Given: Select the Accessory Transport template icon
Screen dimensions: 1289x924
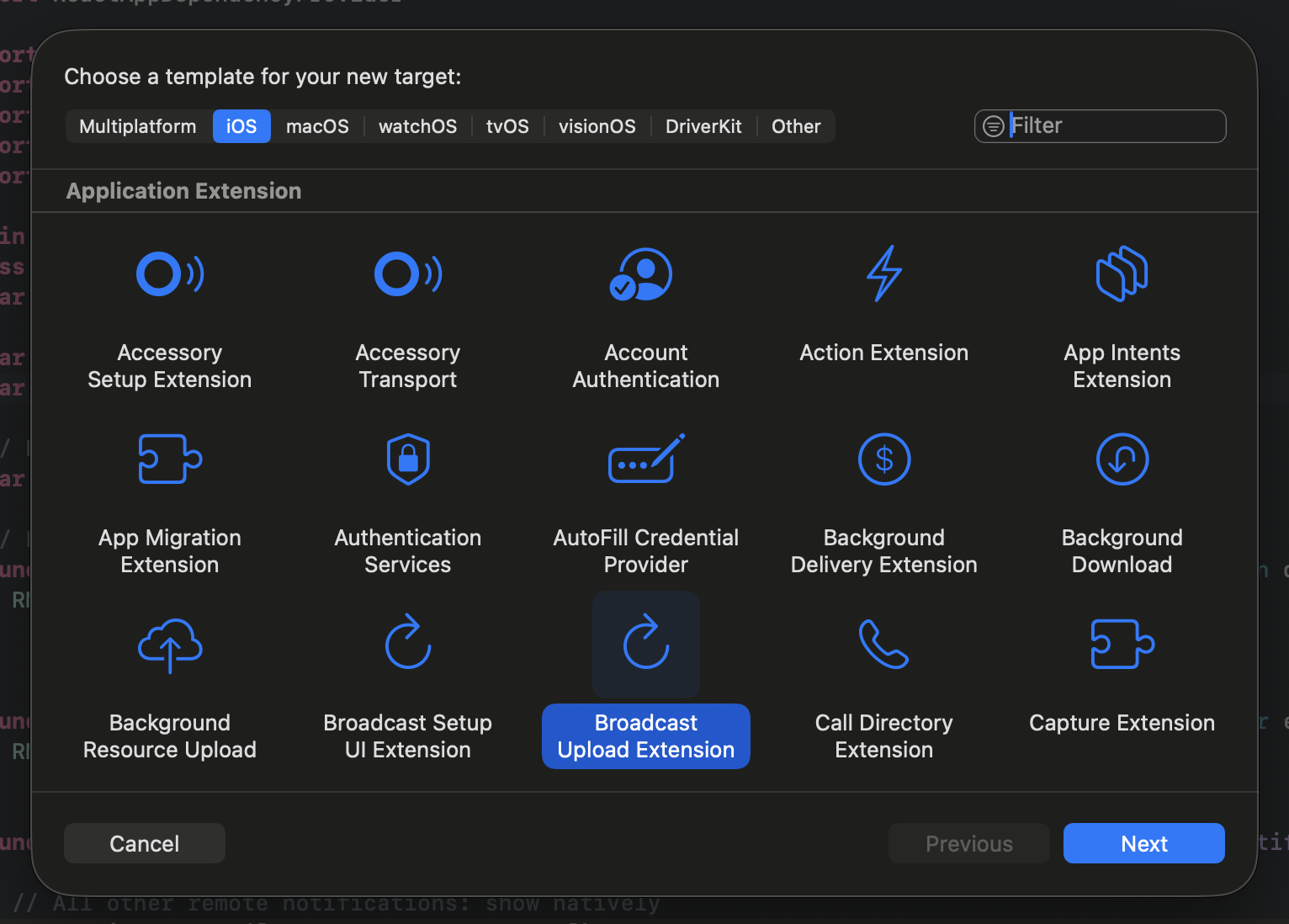Looking at the screenshot, I should 408,274.
